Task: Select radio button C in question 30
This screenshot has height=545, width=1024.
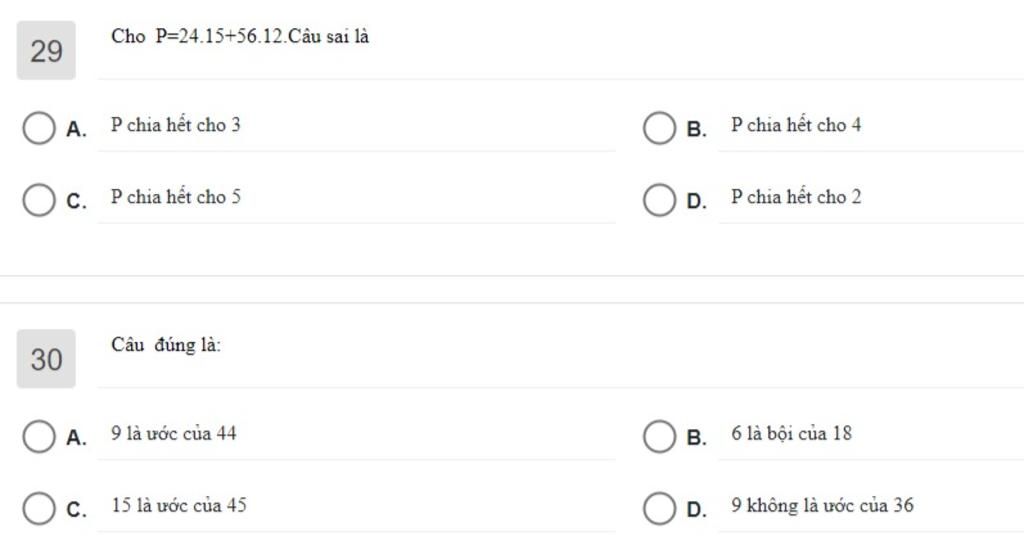Action: pos(39,508)
